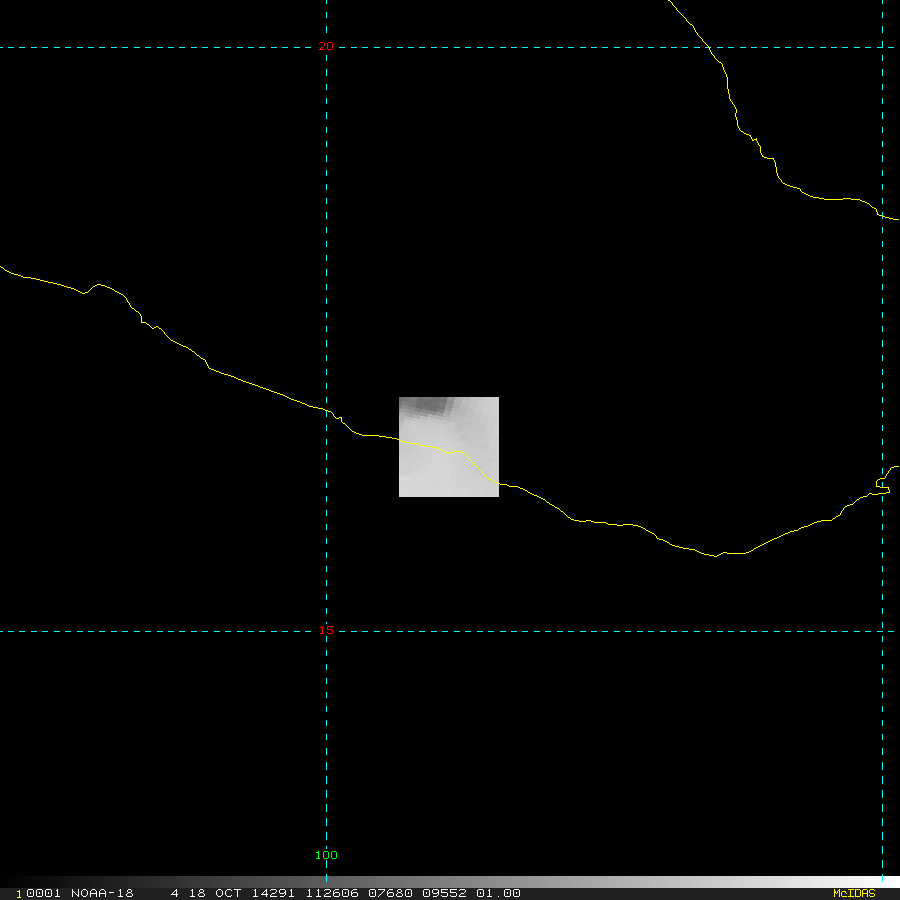Click the 01.00 resolution value
900x900 pixels.
(497, 893)
